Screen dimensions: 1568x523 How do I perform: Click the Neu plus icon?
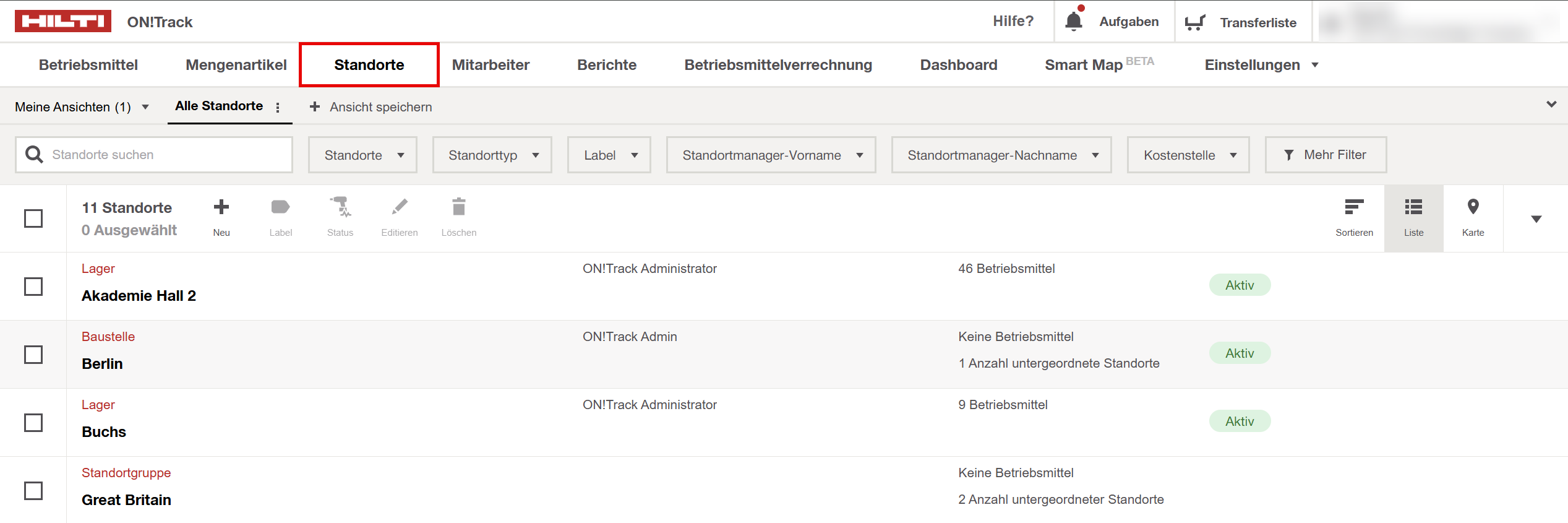221,207
